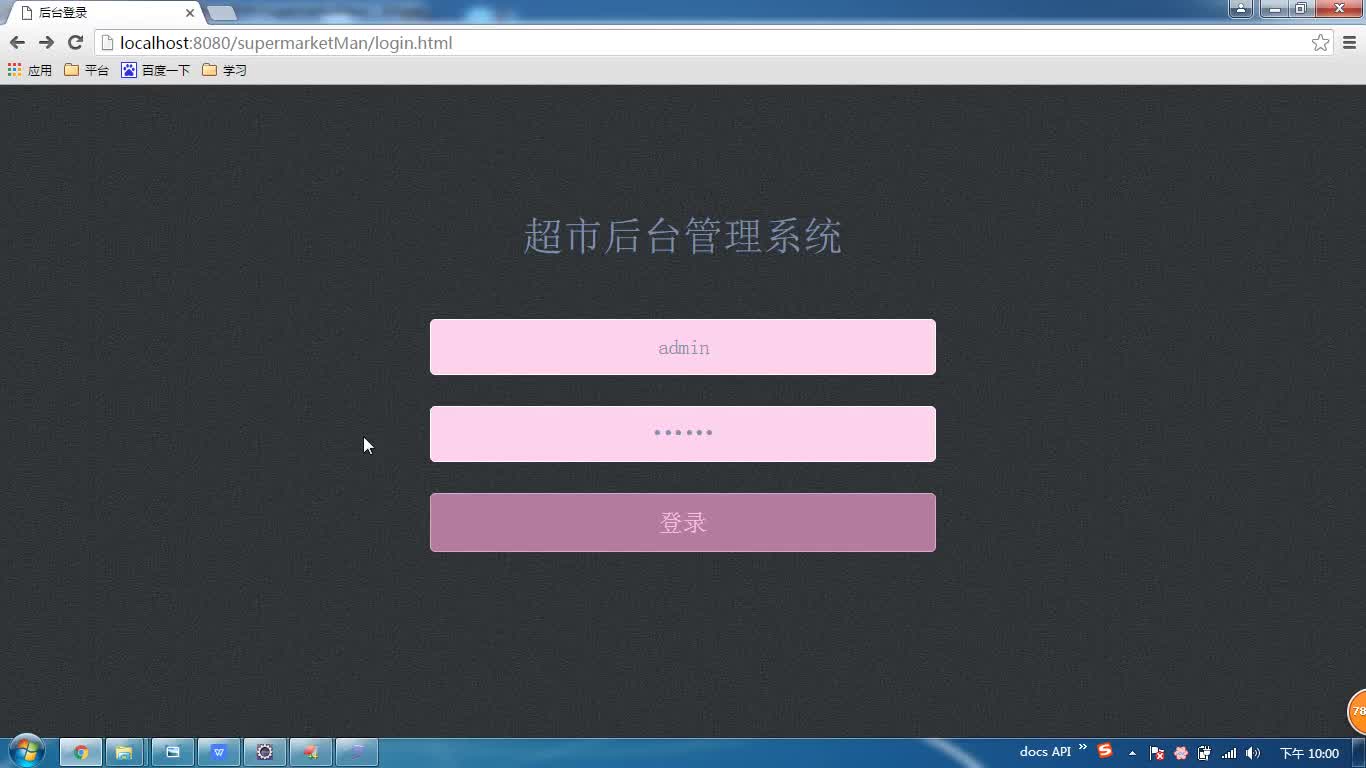Open the 应用 apps shortcut
This screenshot has width=1366, height=768.
point(30,70)
